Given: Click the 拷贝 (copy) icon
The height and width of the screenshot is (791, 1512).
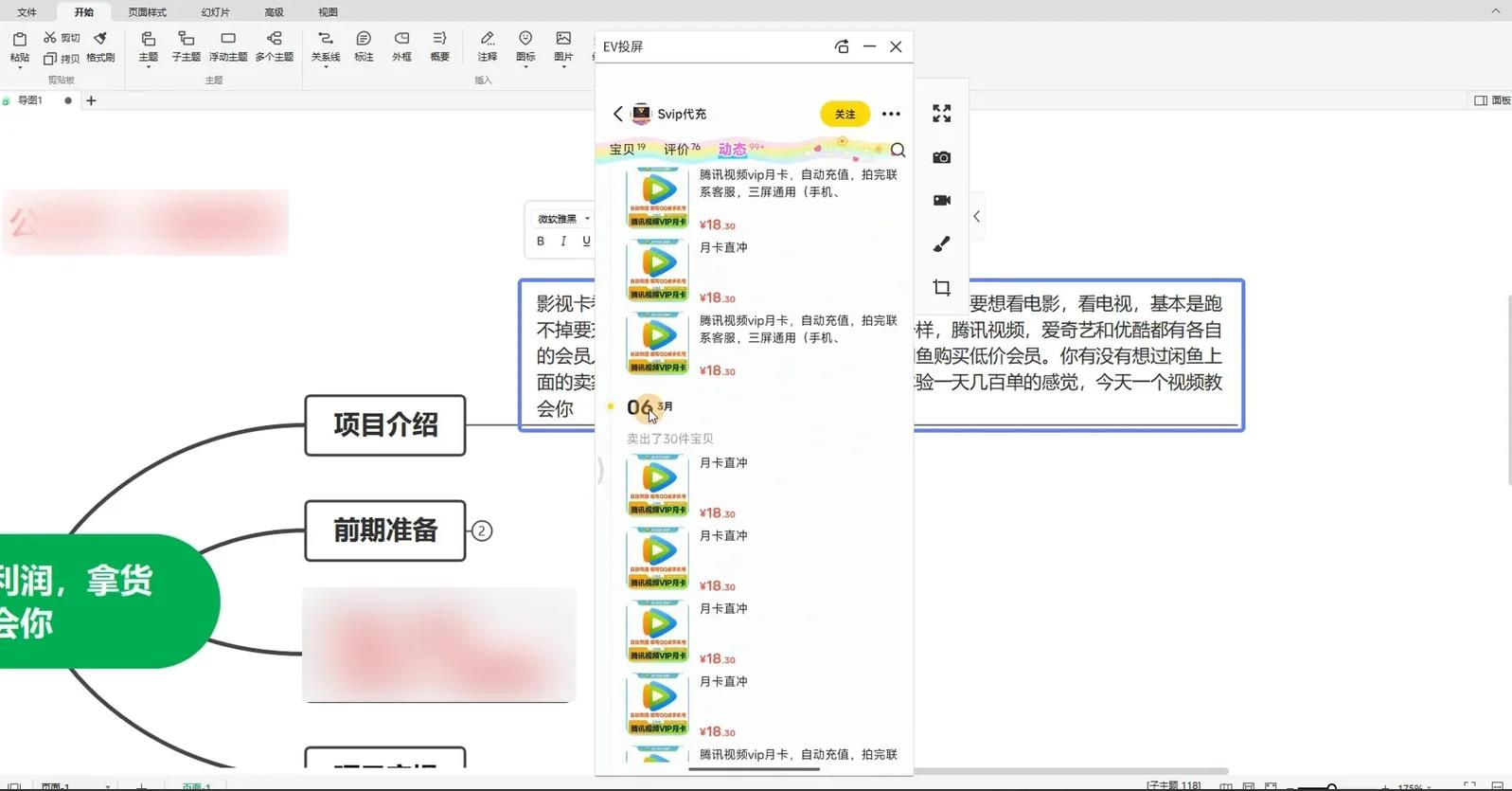Looking at the screenshot, I should 50,59.
